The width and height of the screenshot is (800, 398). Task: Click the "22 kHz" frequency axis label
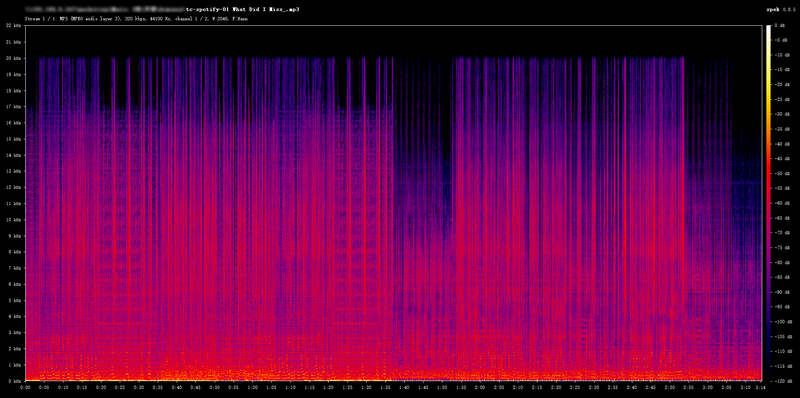click(x=13, y=25)
